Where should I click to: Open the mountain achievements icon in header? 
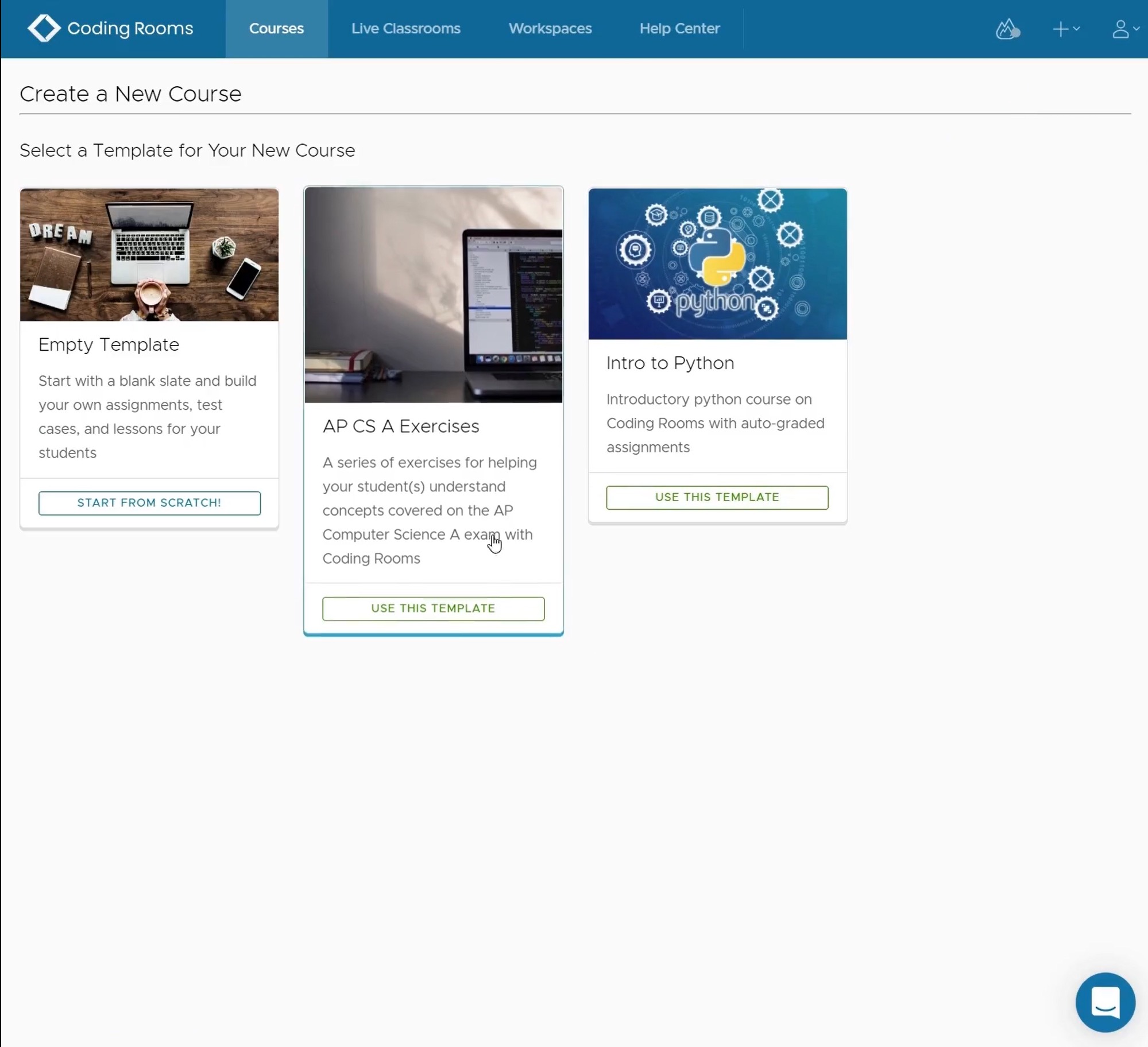1007,29
